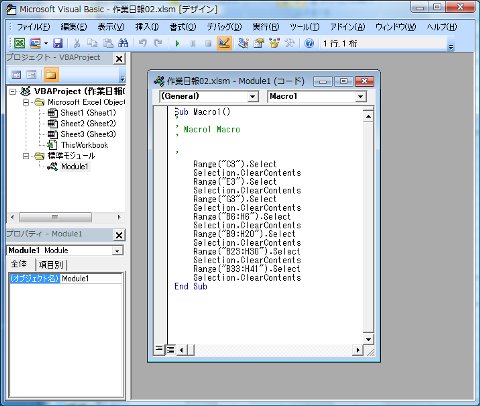480x406 pixels.
Task: Click the Redo arrow icon
Action: (158, 43)
